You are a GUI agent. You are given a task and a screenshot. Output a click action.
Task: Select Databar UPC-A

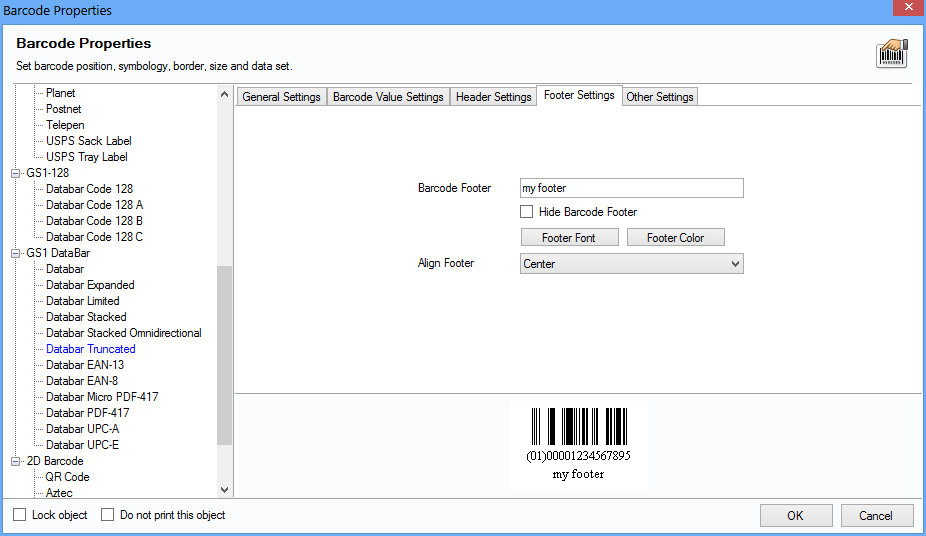83,429
